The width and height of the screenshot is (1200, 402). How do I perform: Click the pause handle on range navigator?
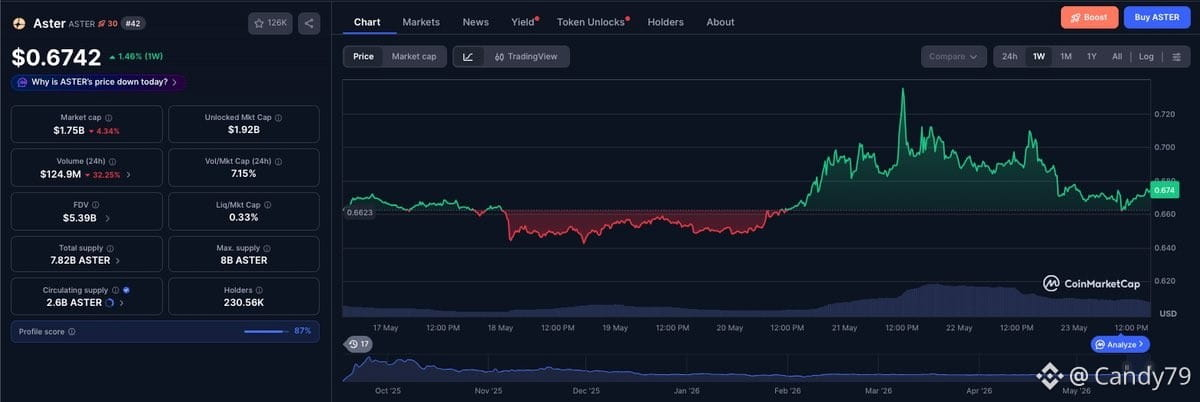pyautogui.click(x=1128, y=368)
